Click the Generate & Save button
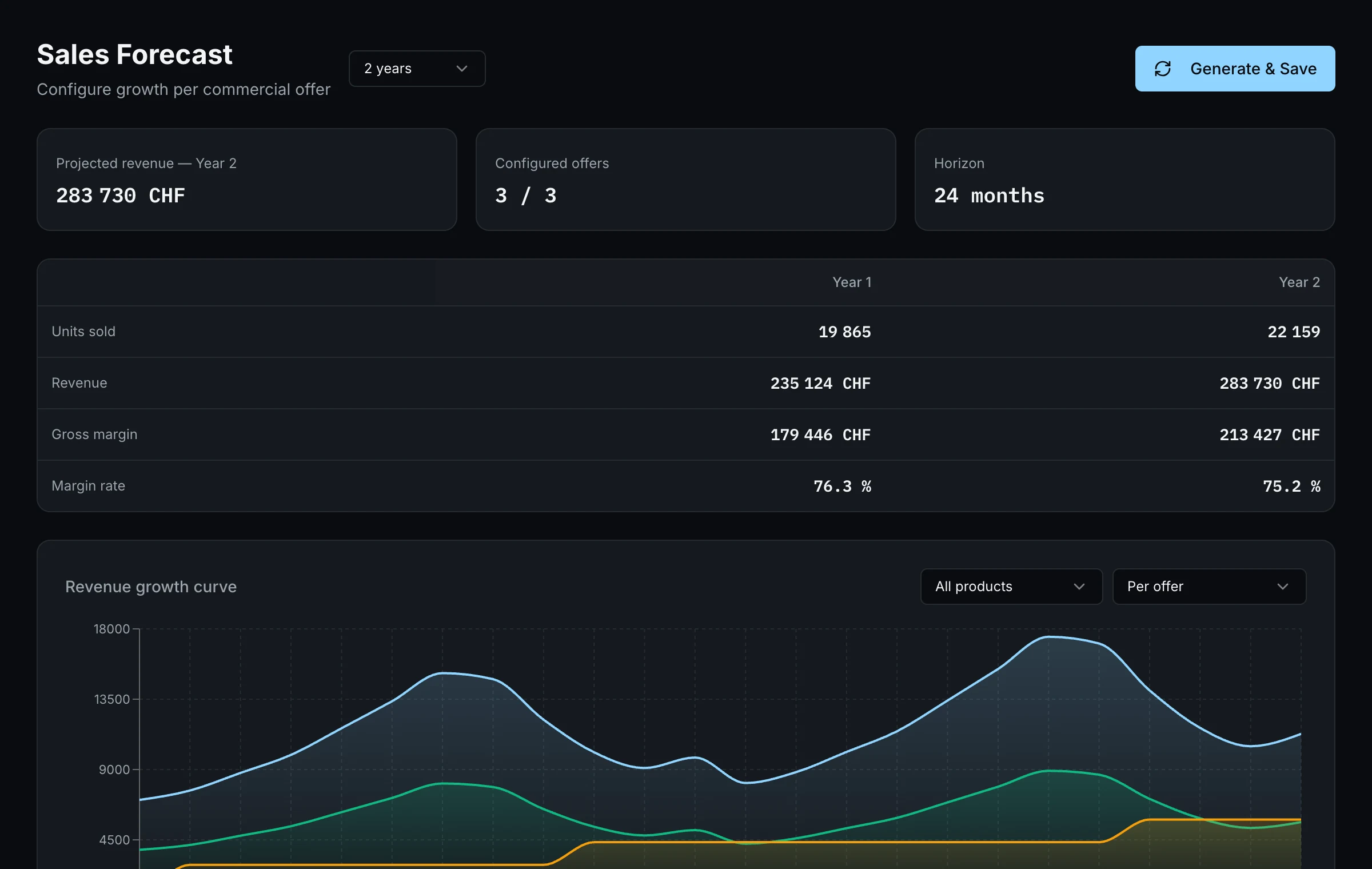The width and height of the screenshot is (1372, 869). tap(1235, 69)
